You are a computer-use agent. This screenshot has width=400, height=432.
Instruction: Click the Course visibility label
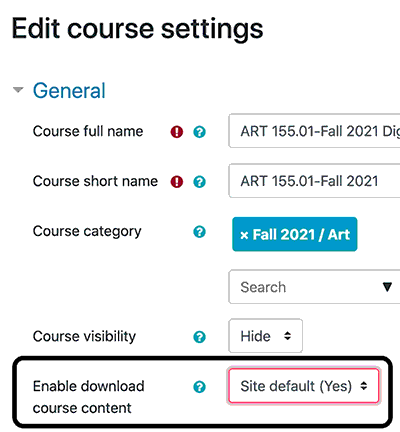click(84, 336)
